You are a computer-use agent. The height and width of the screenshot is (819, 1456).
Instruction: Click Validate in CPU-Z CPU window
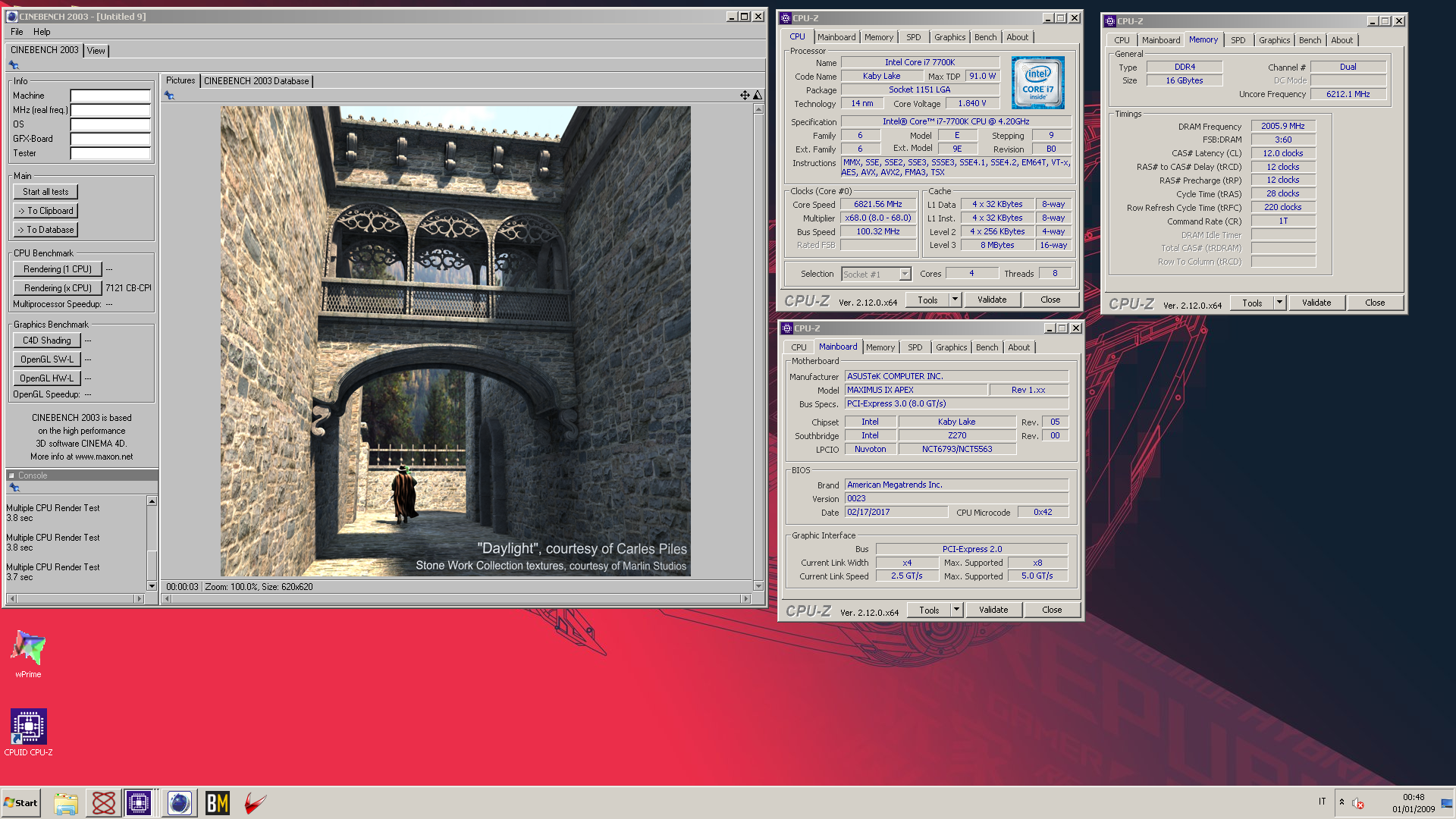point(992,300)
